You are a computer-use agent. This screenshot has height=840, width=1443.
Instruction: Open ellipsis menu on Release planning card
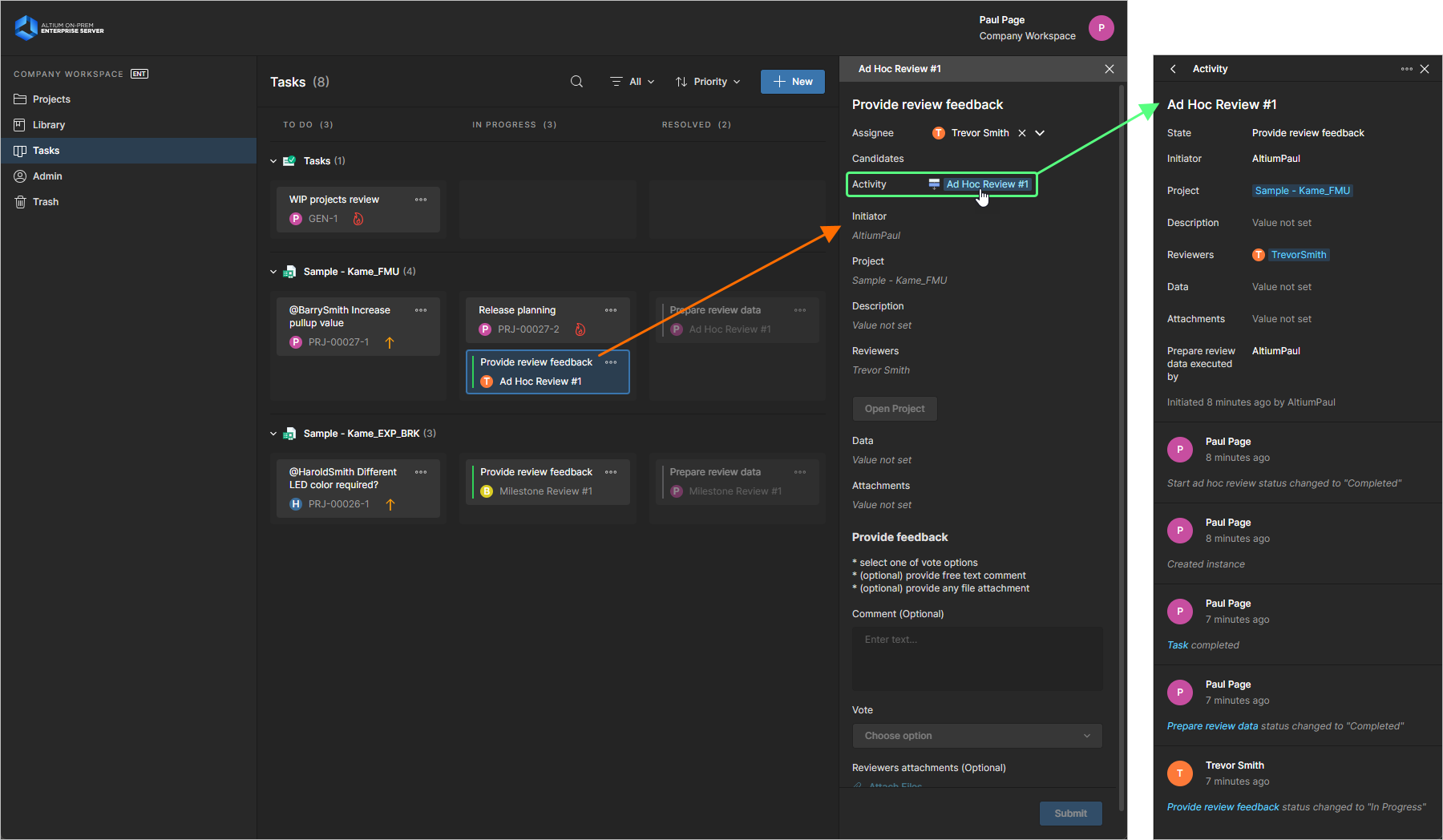point(611,310)
